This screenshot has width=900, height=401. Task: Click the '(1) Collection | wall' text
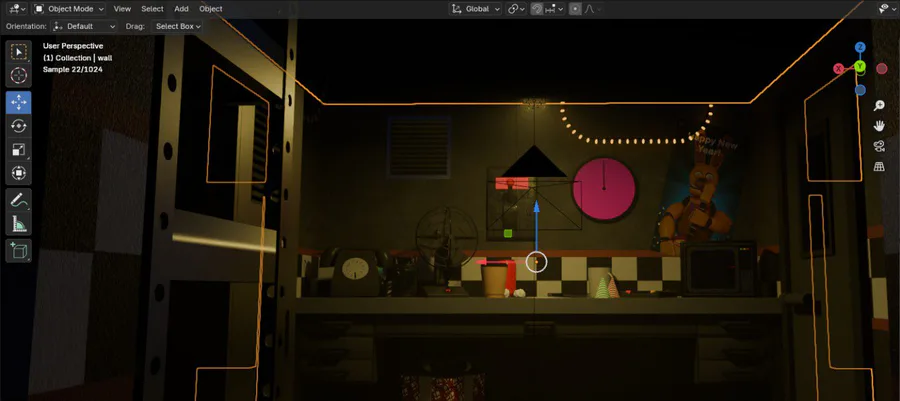click(77, 58)
